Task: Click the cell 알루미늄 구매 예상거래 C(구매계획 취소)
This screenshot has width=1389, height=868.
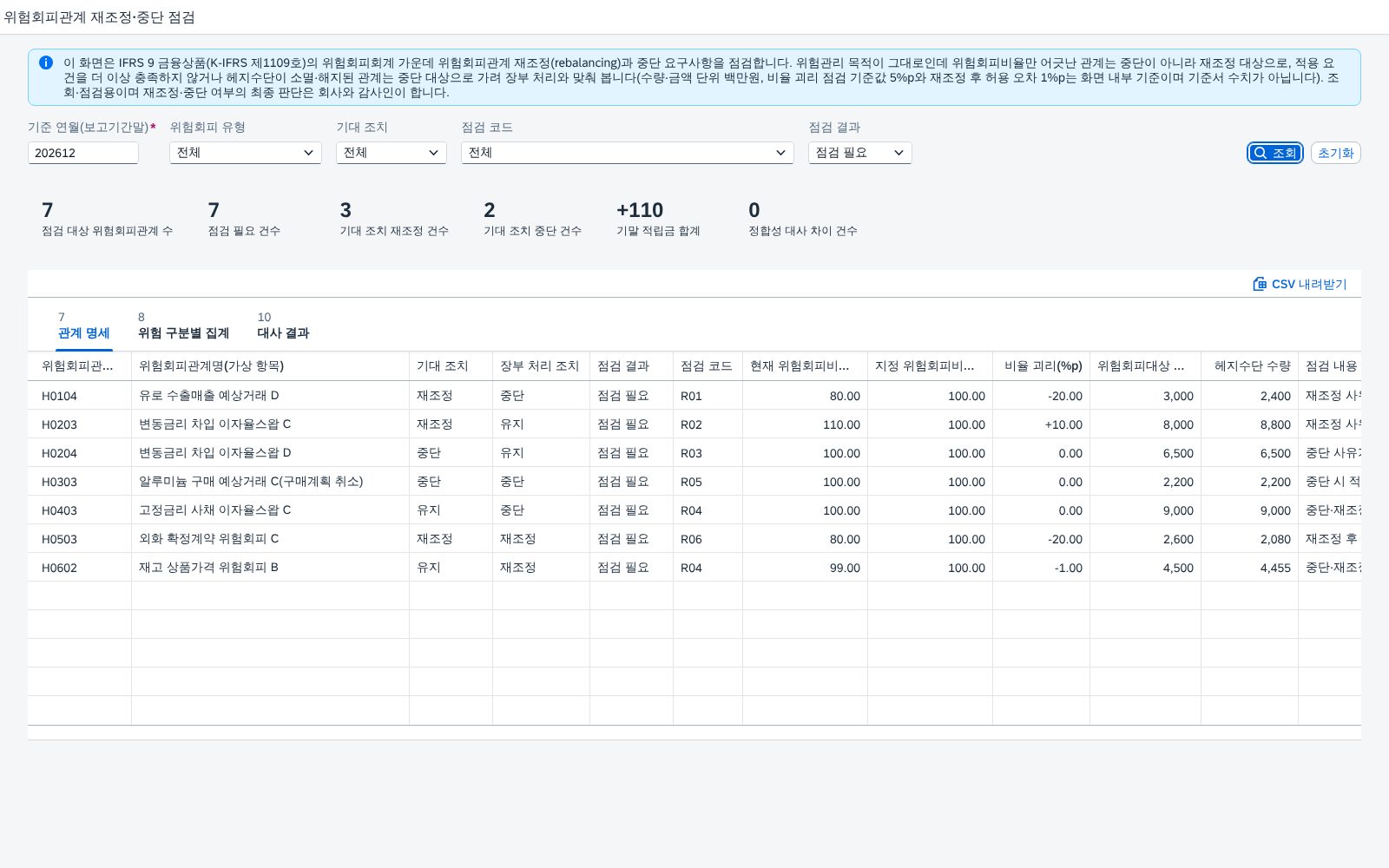Action: (x=251, y=482)
